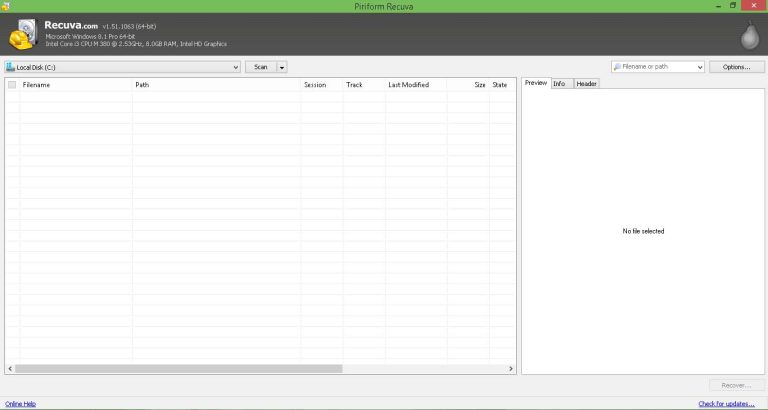Click the Recuva.com header link
Image resolution: width=768 pixels, height=410 pixels.
pyautogui.click(x=71, y=25)
